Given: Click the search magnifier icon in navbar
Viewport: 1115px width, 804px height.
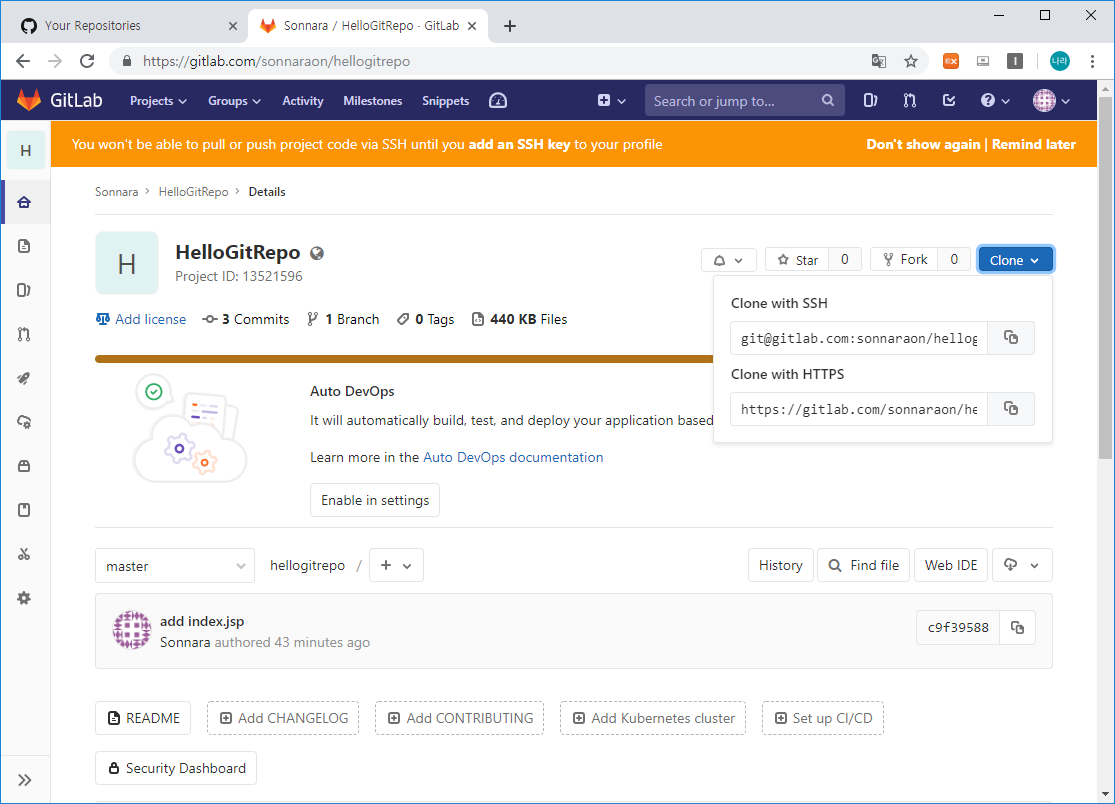Looking at the screenshot, I should tap(828, 100).
